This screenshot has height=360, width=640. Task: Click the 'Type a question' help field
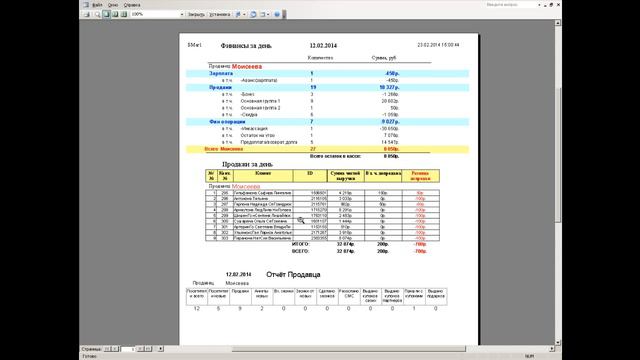tap(510, 4)
